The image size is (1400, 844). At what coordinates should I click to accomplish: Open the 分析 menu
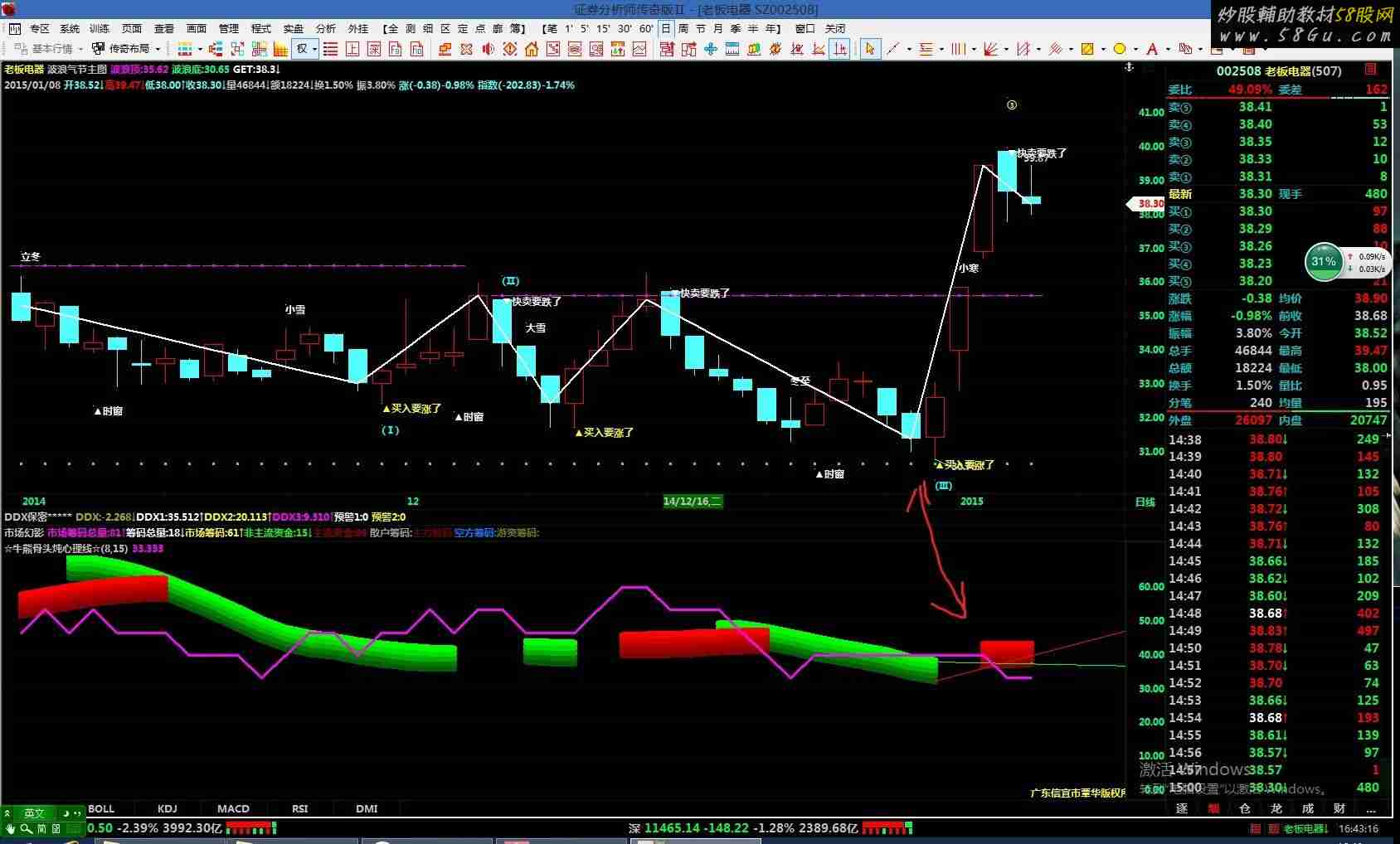[326, 28]
